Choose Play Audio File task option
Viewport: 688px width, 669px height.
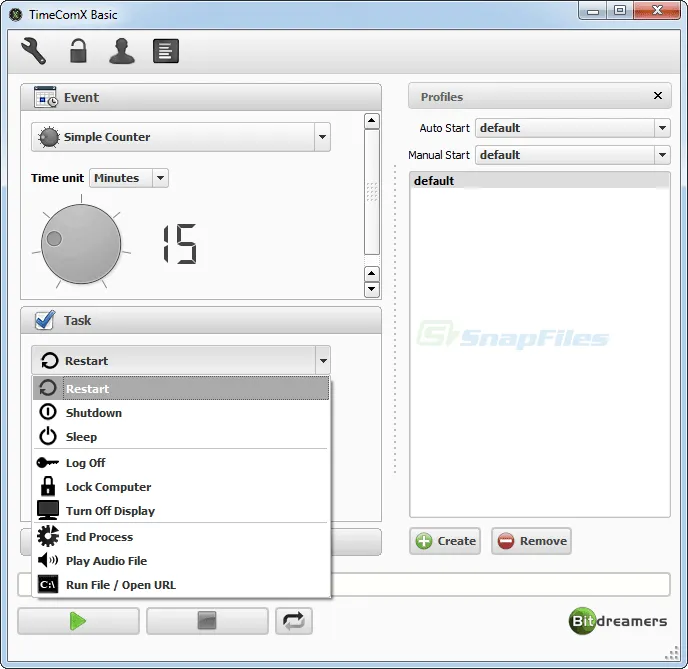(x=181, y=561)
